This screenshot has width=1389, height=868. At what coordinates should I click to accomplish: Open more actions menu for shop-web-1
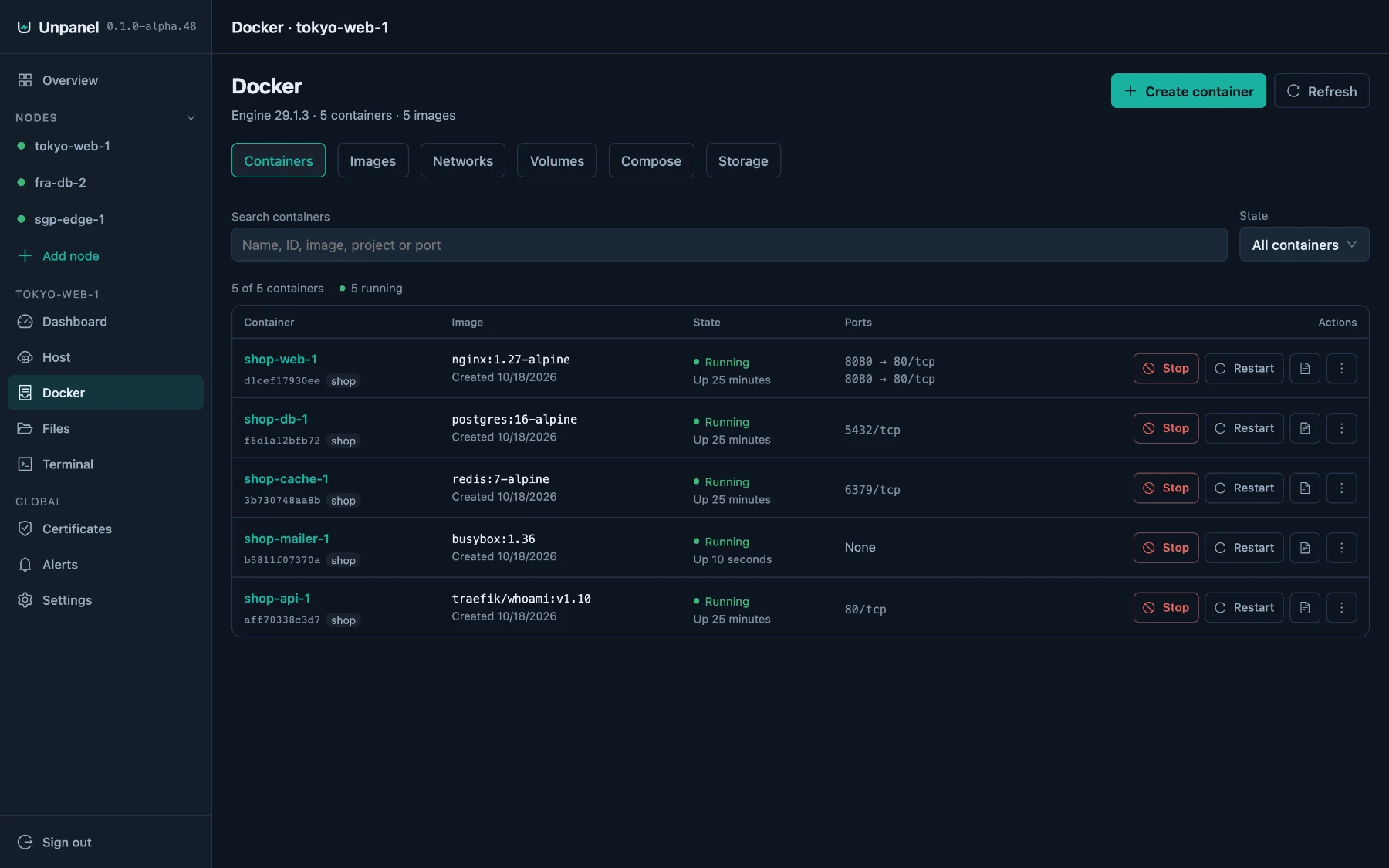click(x=1342, y=368)
